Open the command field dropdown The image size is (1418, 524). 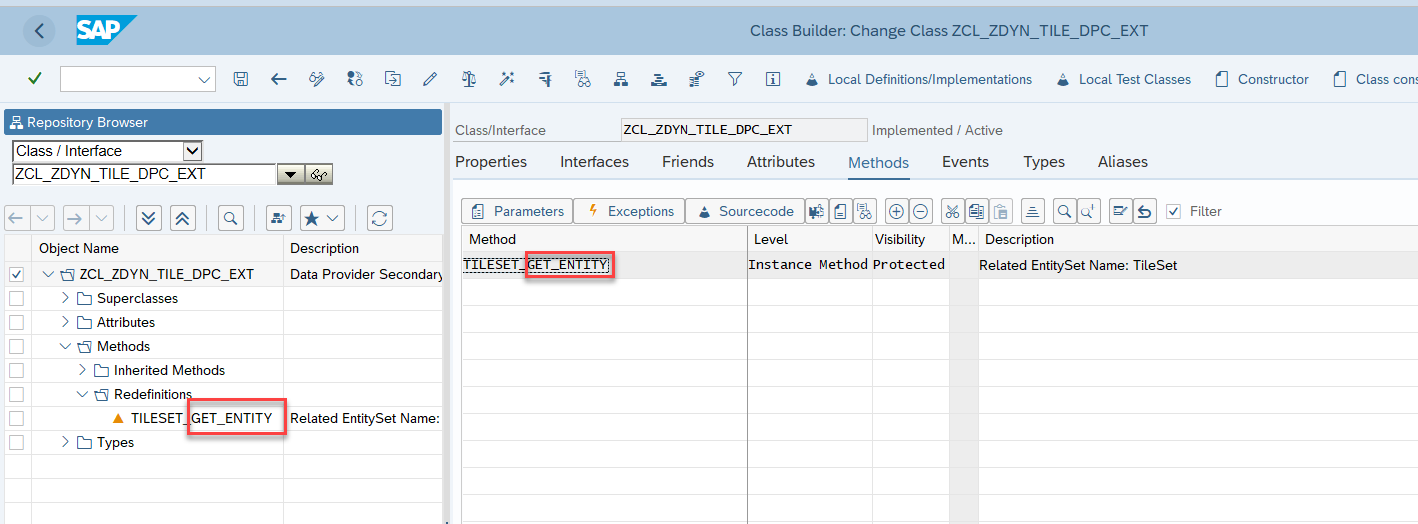(x=205, y=79)
